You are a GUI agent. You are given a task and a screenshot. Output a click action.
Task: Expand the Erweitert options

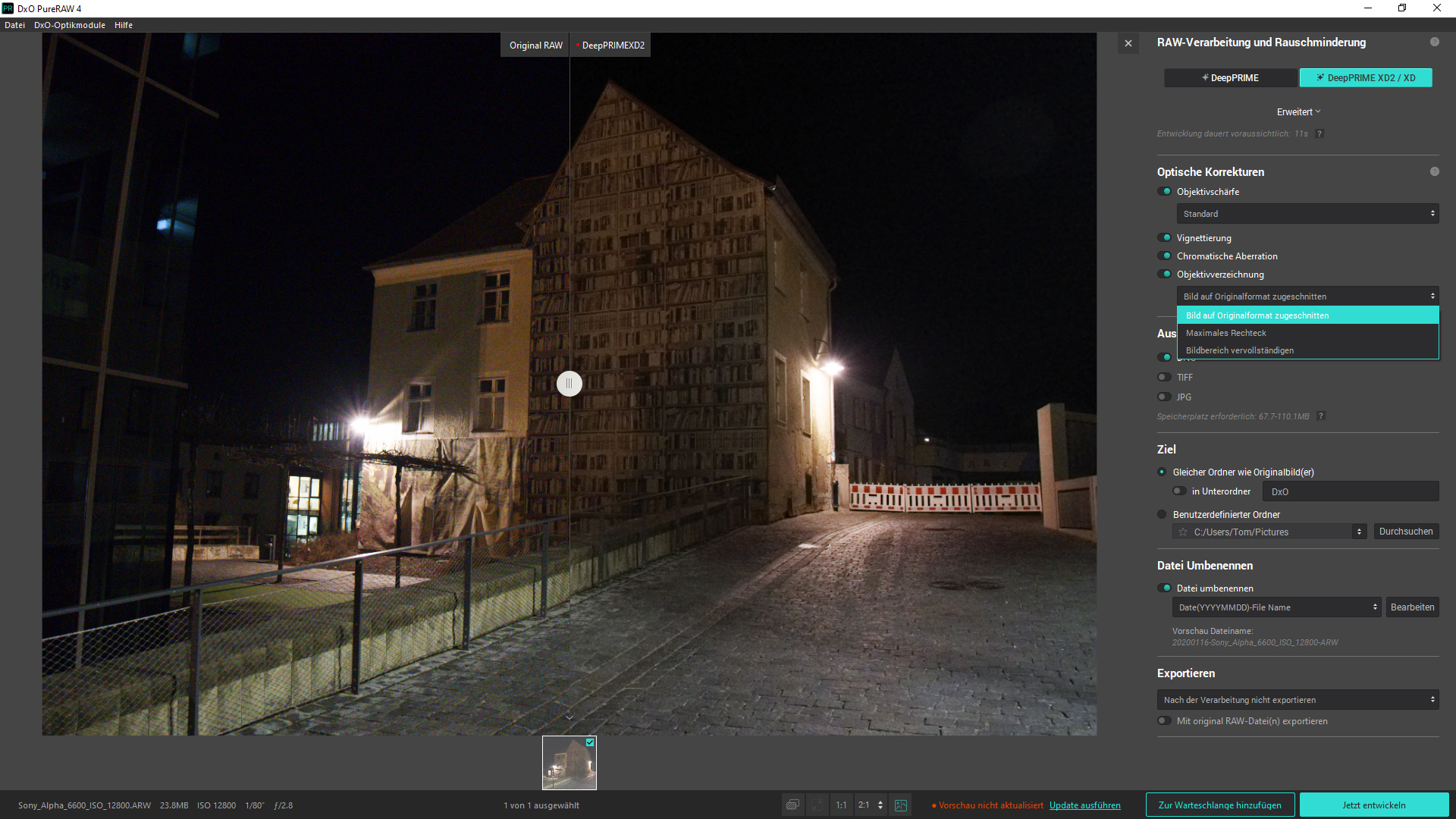(x=1298, y=112)
